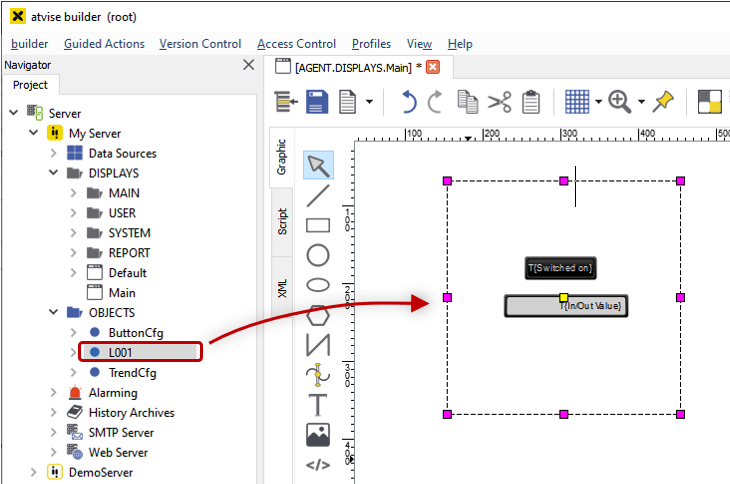Select the Text tool
This screenshot has width=730, height=484.
[318, 405]
